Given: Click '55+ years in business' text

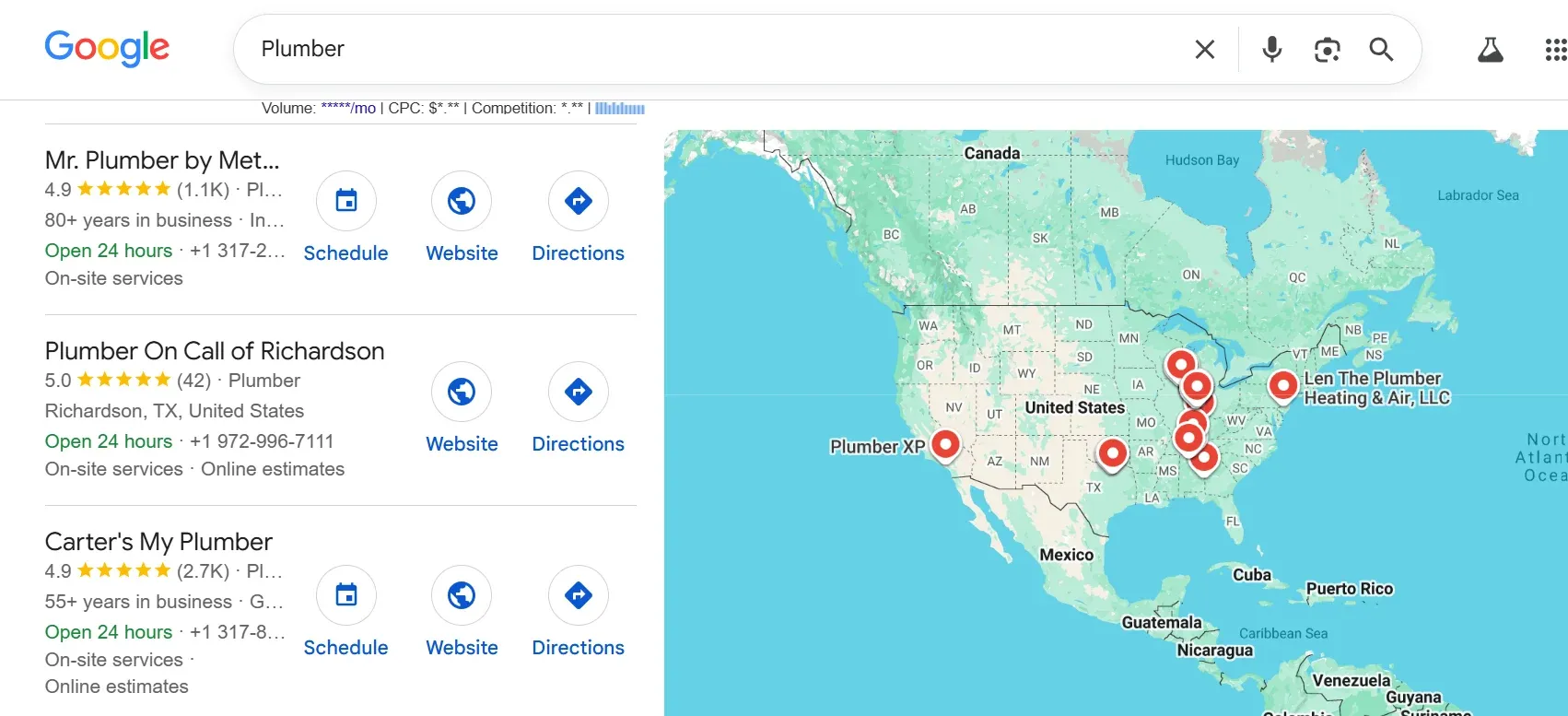Looking at the screenshot, I should coord(138,602).
